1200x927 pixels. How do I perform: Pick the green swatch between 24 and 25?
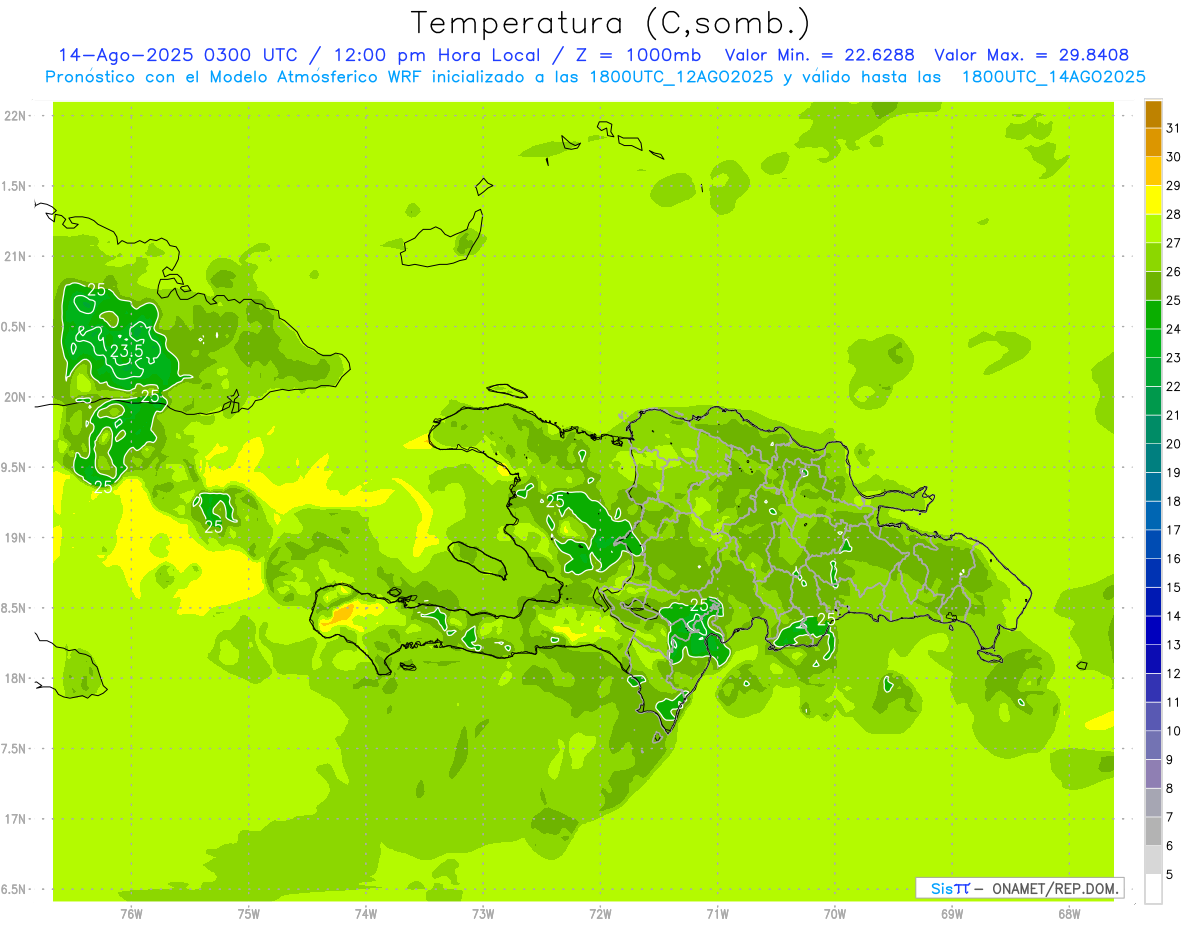[1153, 315]
